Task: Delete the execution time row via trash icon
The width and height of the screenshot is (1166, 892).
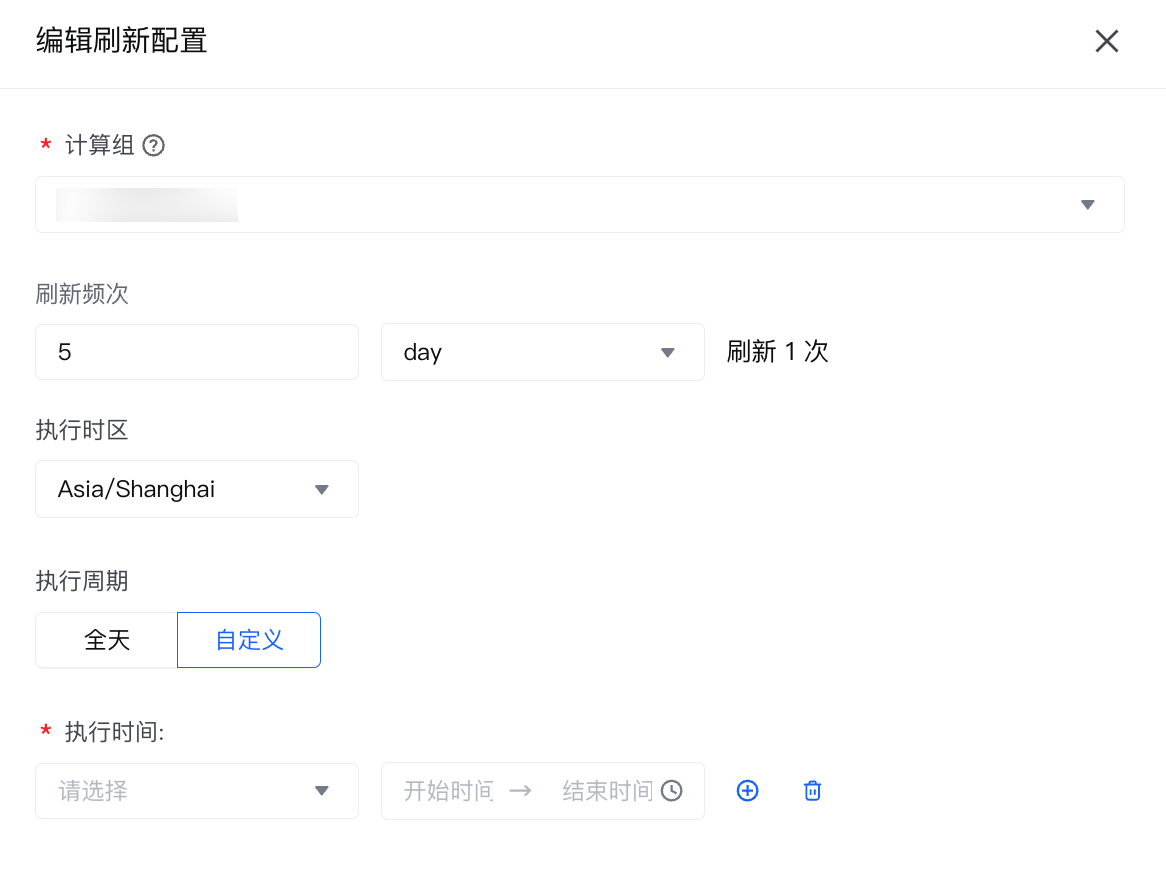Action: coord(813,791)
